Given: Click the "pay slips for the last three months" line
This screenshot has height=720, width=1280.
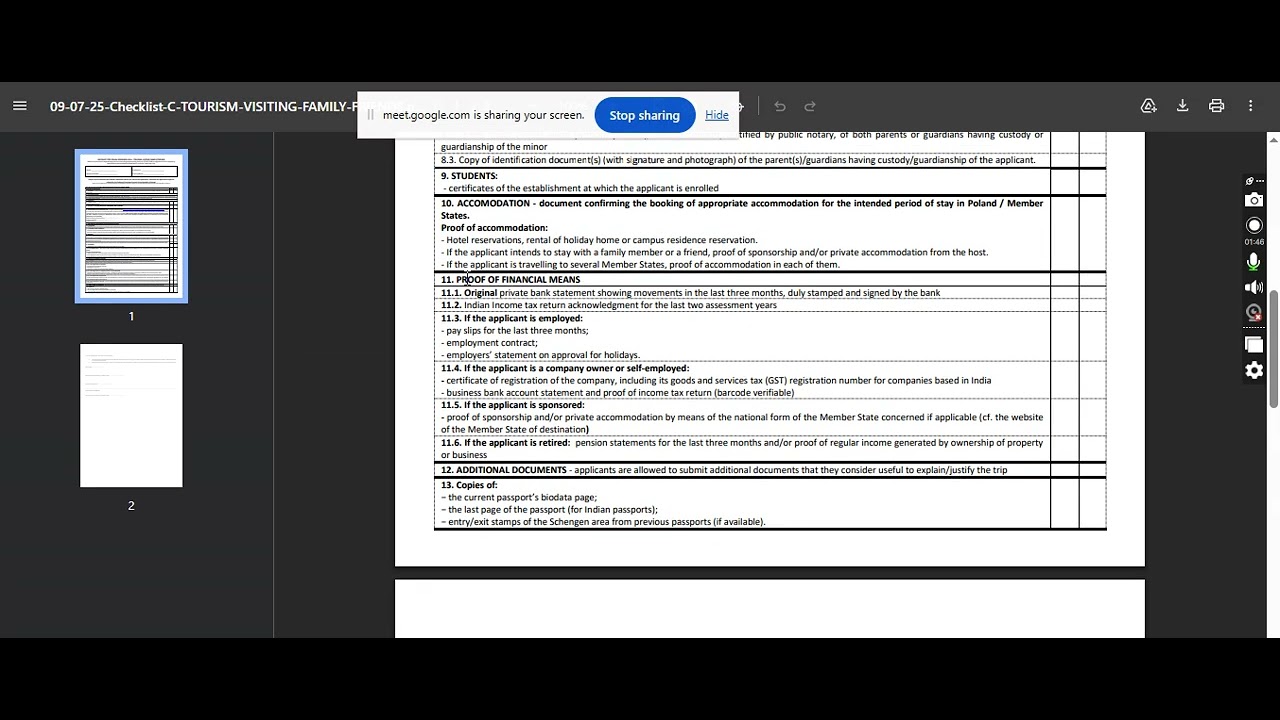Looking at the screenshot, I should [x=515, y=330].
